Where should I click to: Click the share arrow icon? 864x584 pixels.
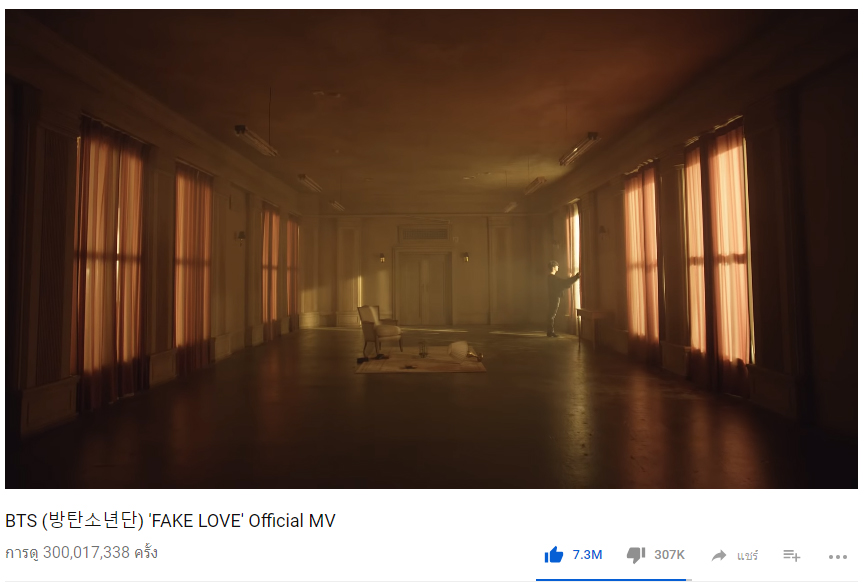coord(719,555)
